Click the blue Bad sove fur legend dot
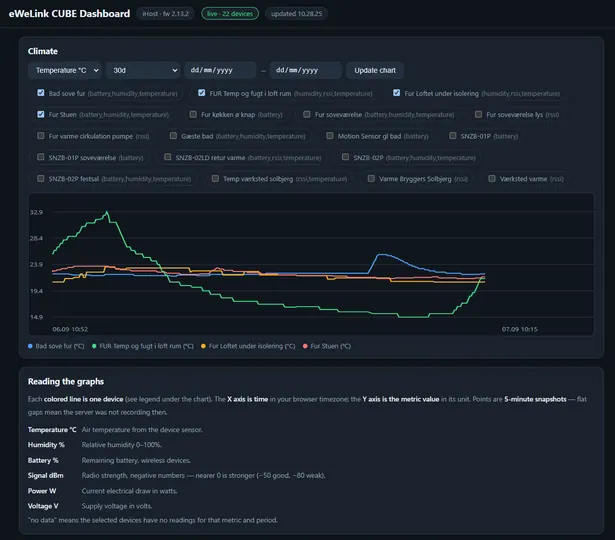The width and height of the screenshot is (615, 540). (x=30, y=346)
